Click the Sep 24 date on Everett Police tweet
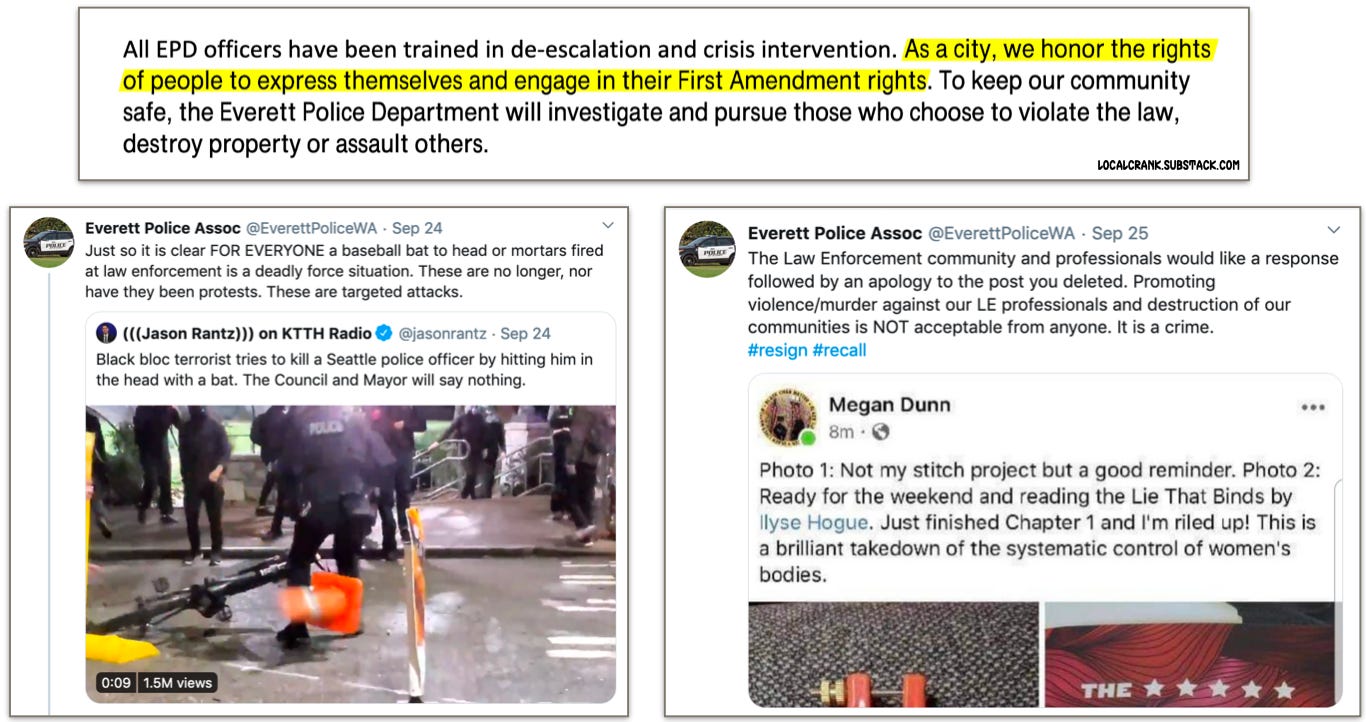 point(418,228)
